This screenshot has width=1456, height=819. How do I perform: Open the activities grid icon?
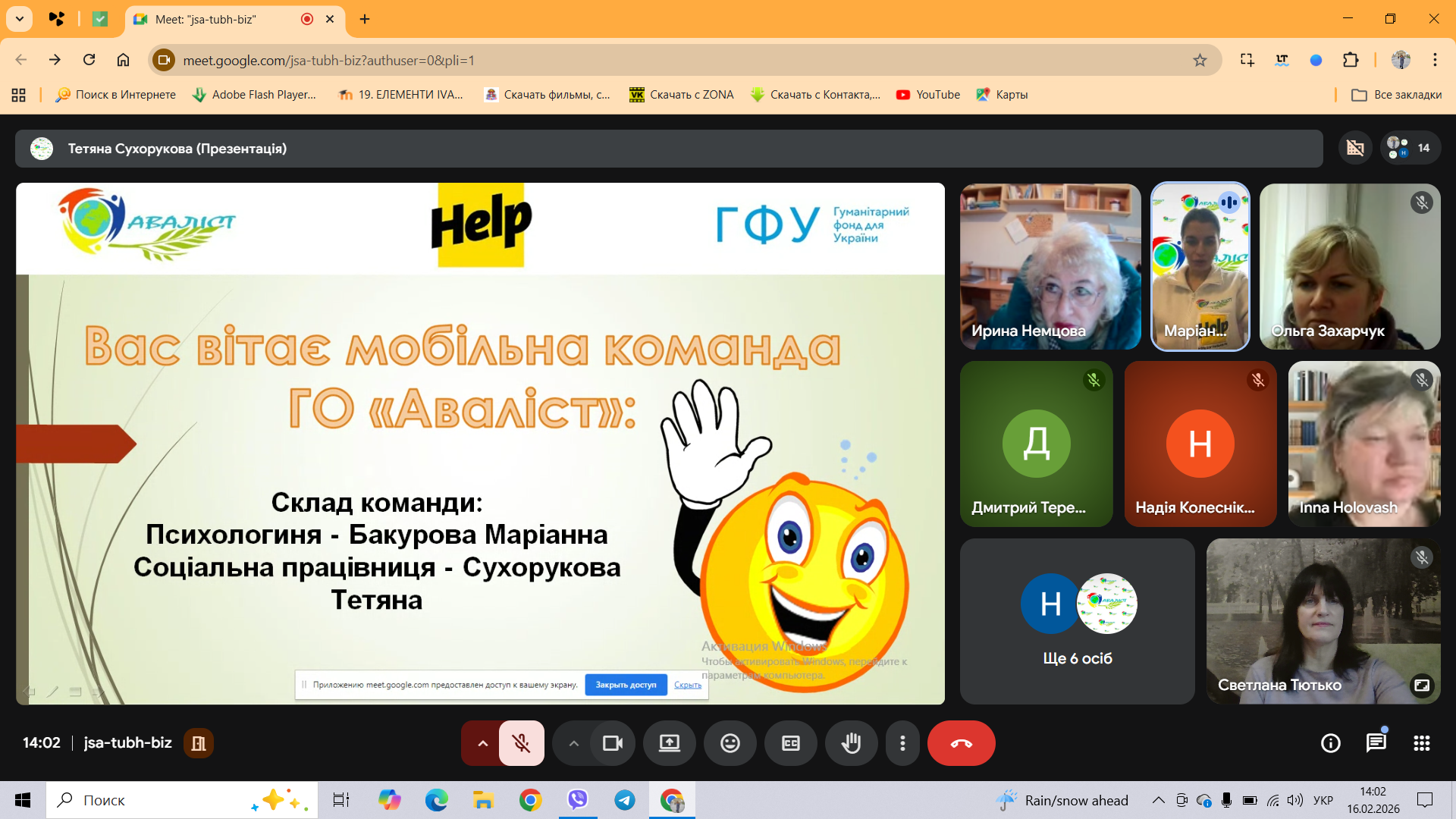(x=1421, y=743)
